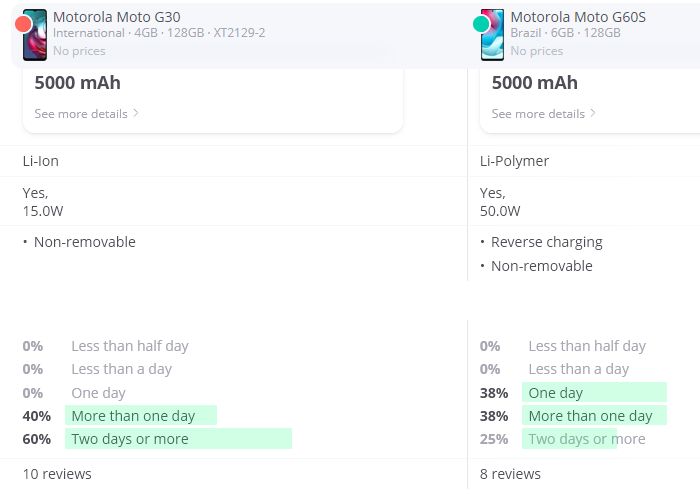700x494 pixels.
Task: Click No prices under Moto G30
Action: pos(77,50)
